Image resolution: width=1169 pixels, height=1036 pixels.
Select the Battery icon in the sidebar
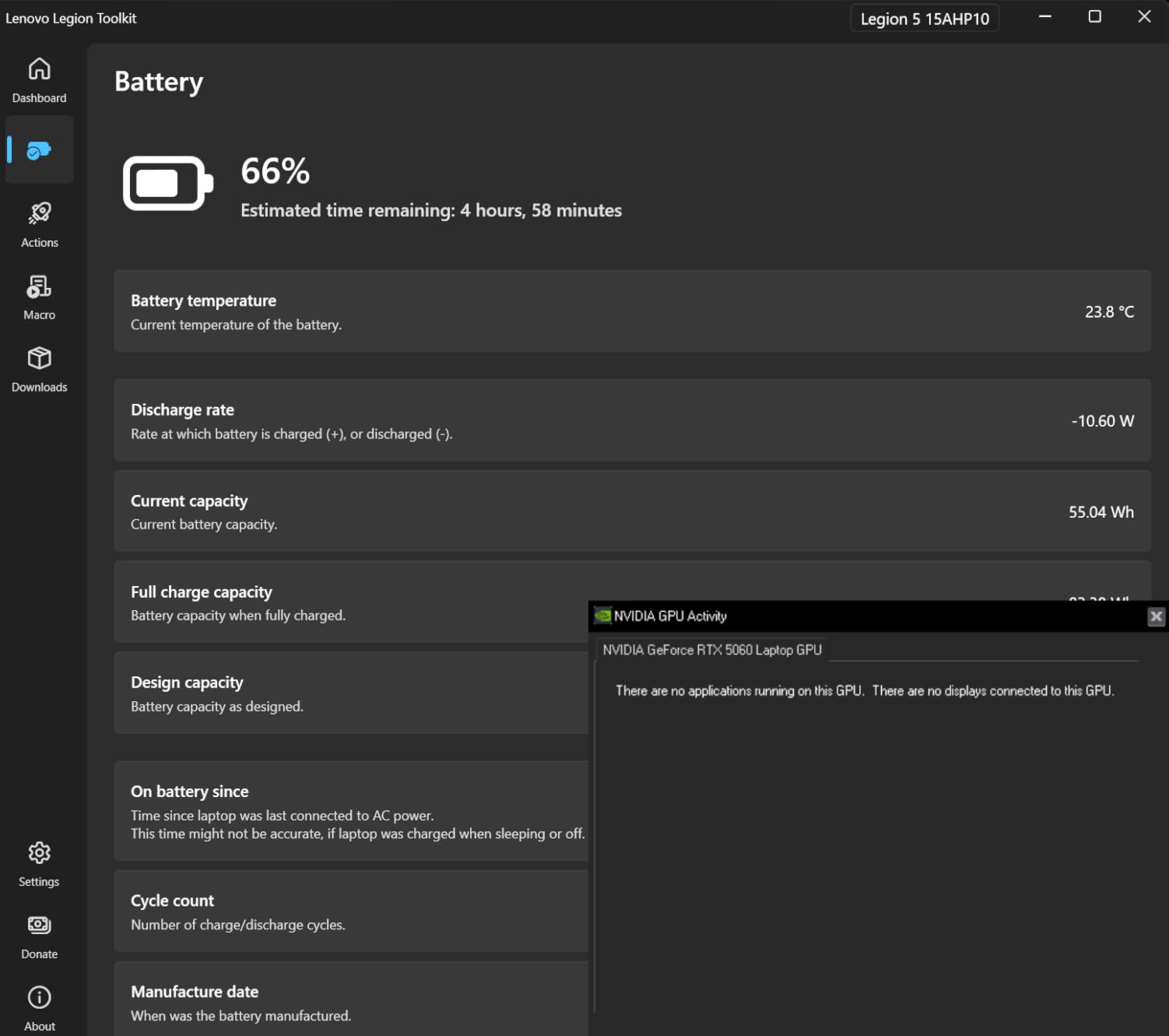point(39,149)
